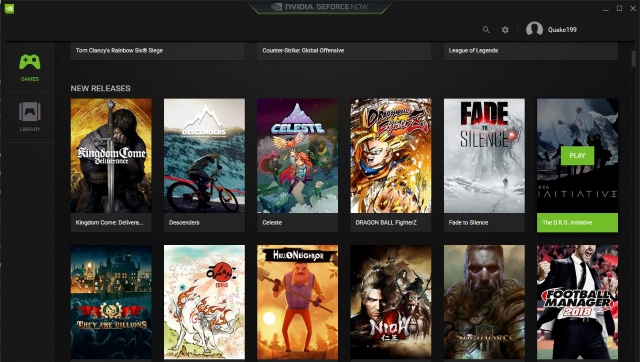Select League of Legends tile
640x362 pixels.
click(531, 51)
